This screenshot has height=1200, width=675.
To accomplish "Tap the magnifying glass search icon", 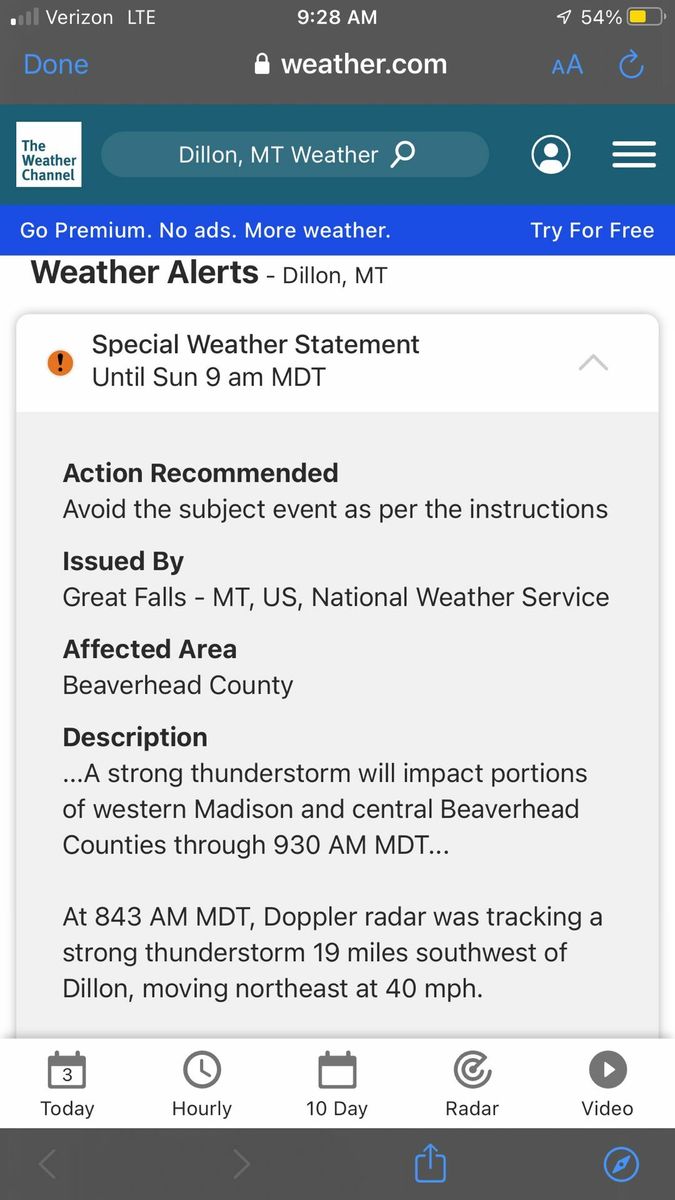I will (x=402, y=155).
